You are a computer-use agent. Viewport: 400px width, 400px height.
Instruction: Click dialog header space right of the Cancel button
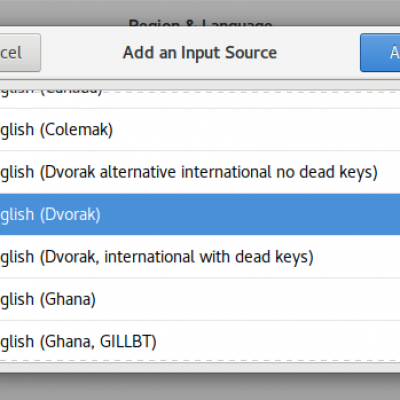click(82, 53)
